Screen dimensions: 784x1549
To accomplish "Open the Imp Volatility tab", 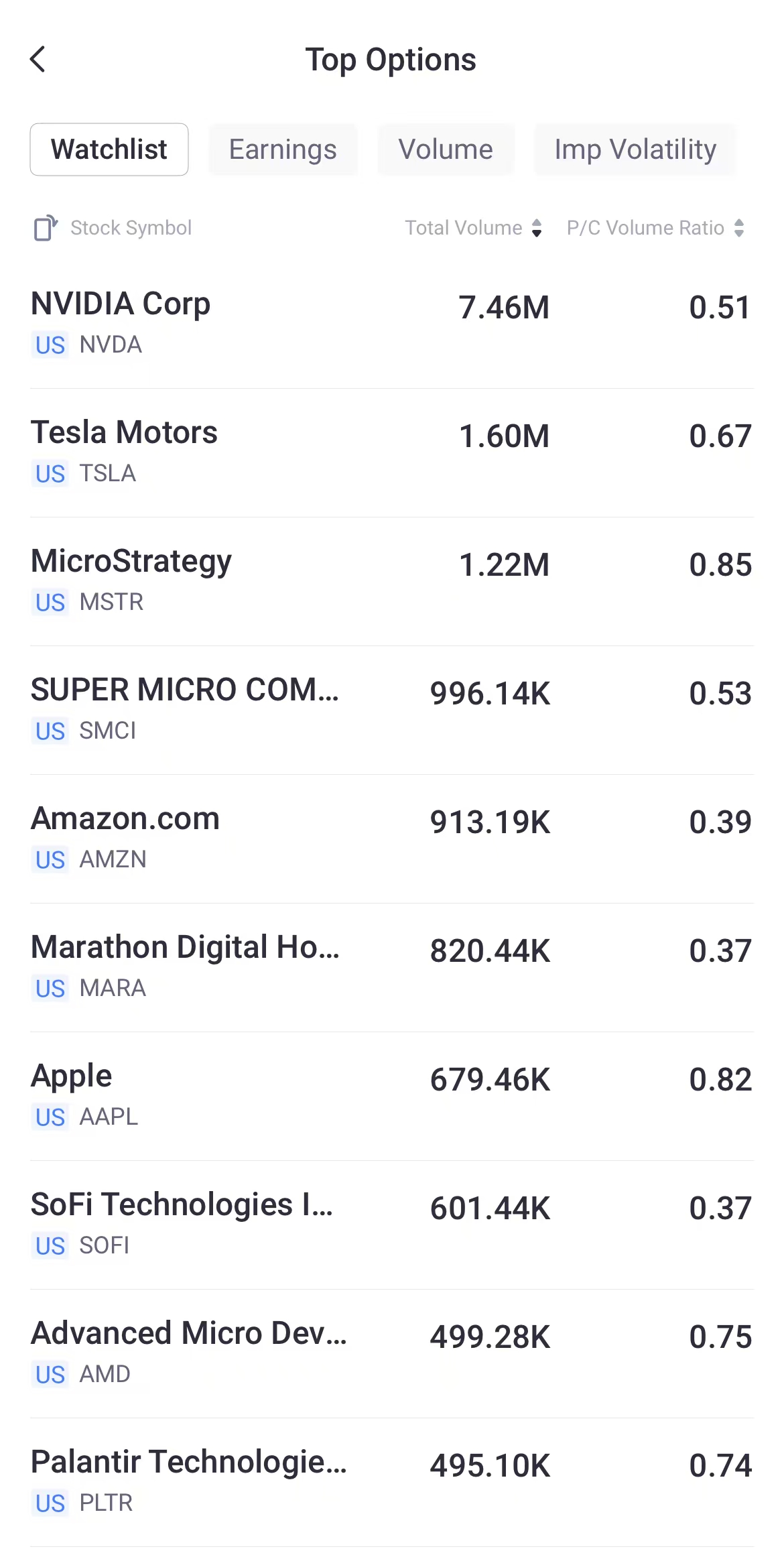I will [x=635, y=149].
